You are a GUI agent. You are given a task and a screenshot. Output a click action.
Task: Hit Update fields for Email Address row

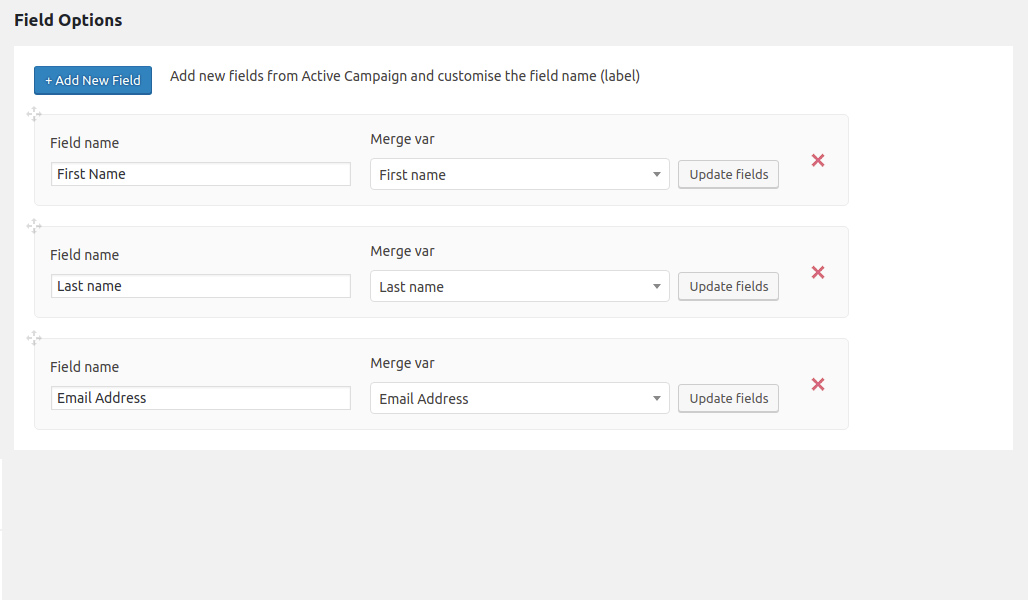pos(728,398)
